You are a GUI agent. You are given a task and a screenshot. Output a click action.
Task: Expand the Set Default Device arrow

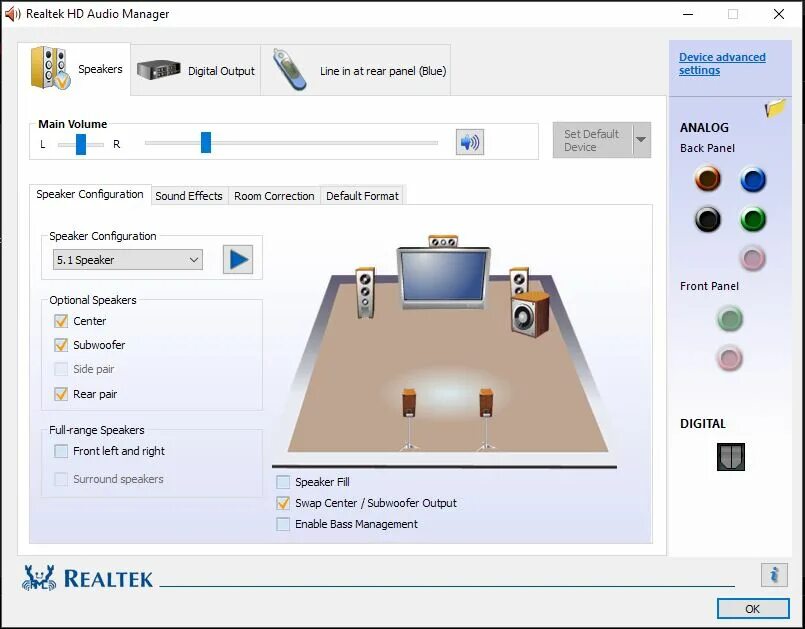pyautogui.click(x=642, y=140)
